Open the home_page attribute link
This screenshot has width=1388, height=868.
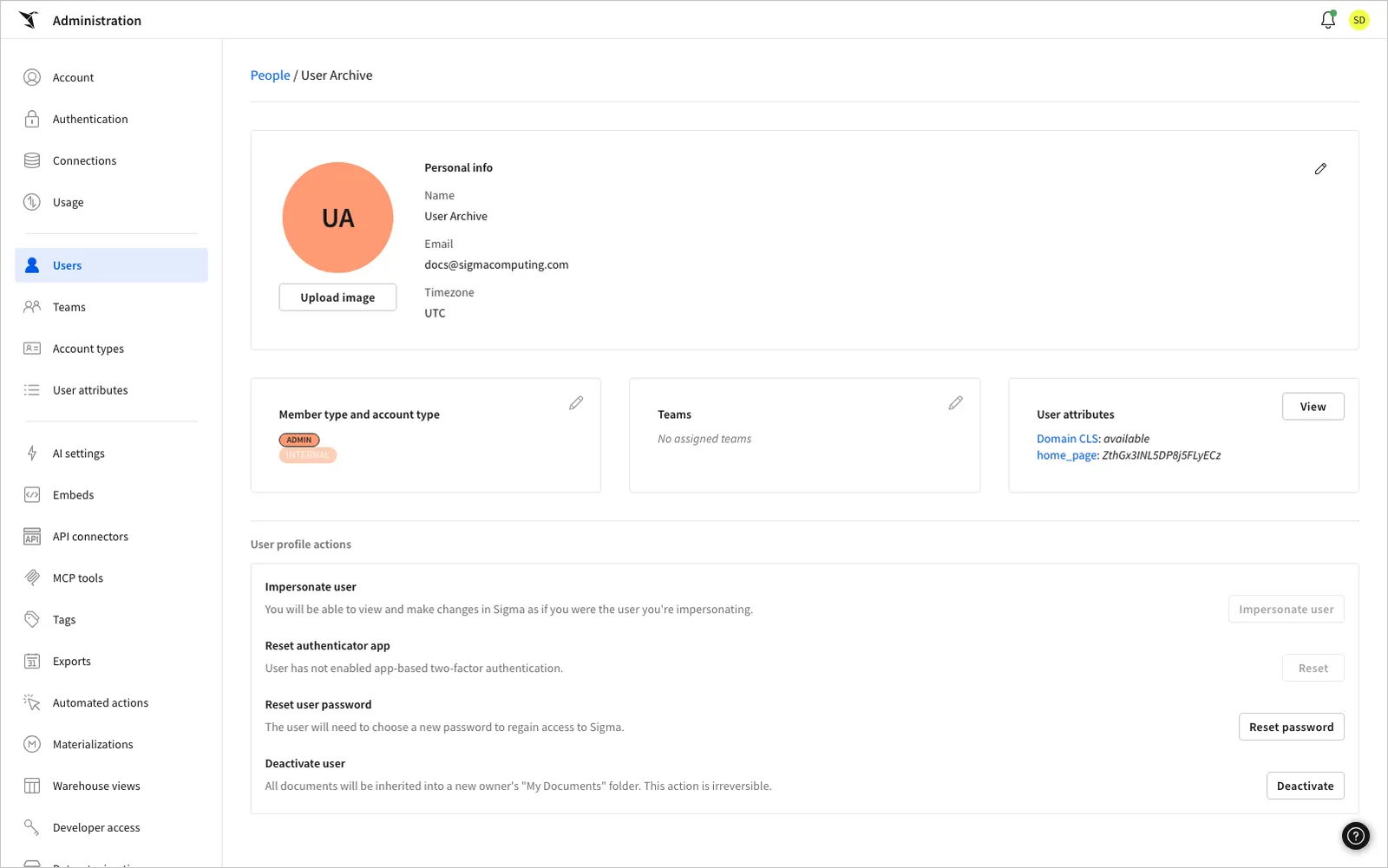1066,455
